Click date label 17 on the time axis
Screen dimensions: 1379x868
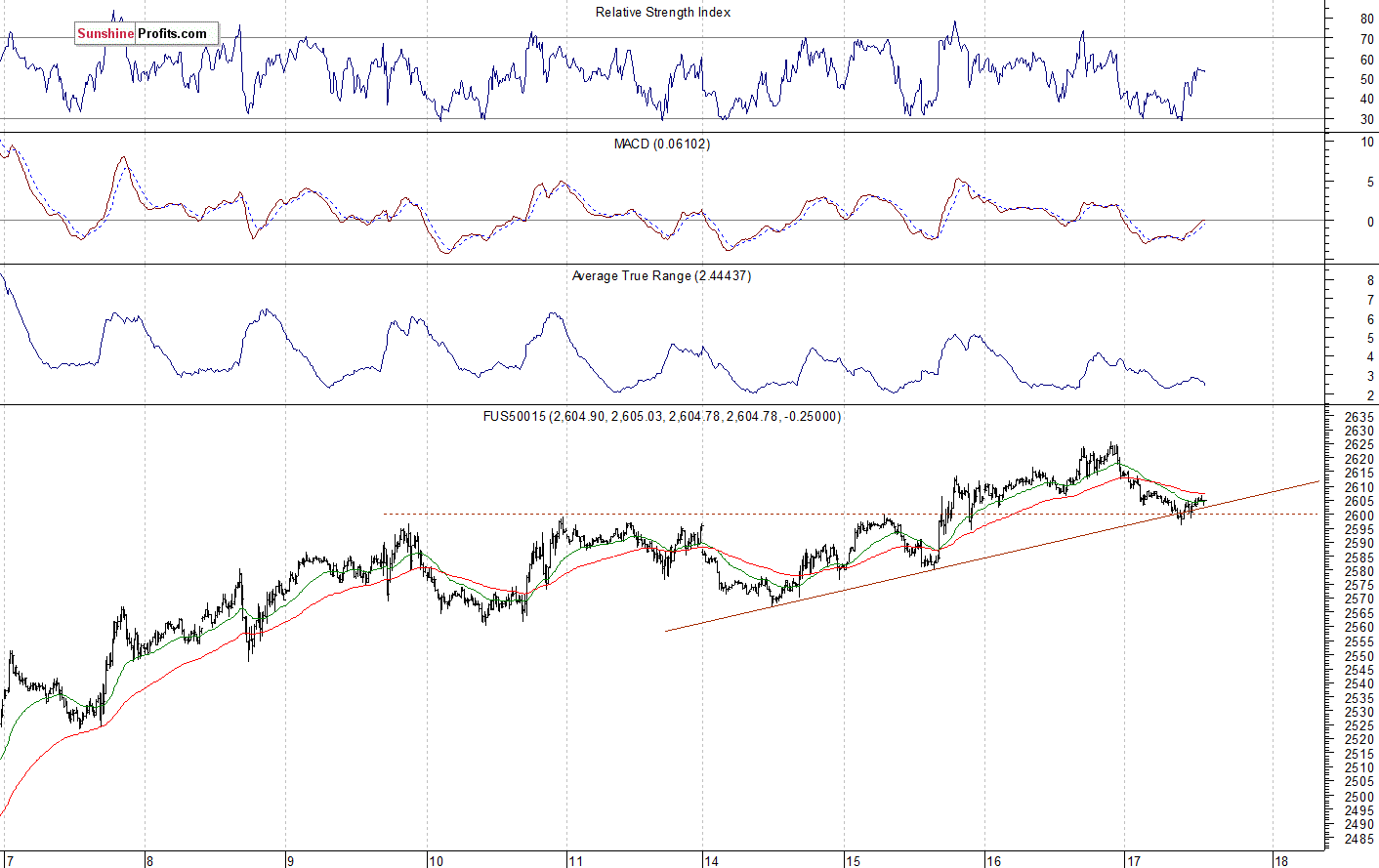click(x=1133, y=861)
